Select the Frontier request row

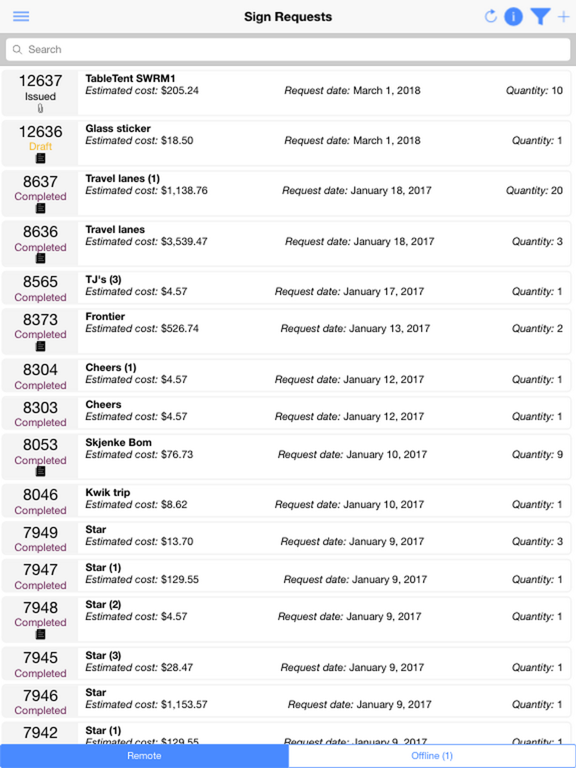pyautogui.click(x=287, y=331)
